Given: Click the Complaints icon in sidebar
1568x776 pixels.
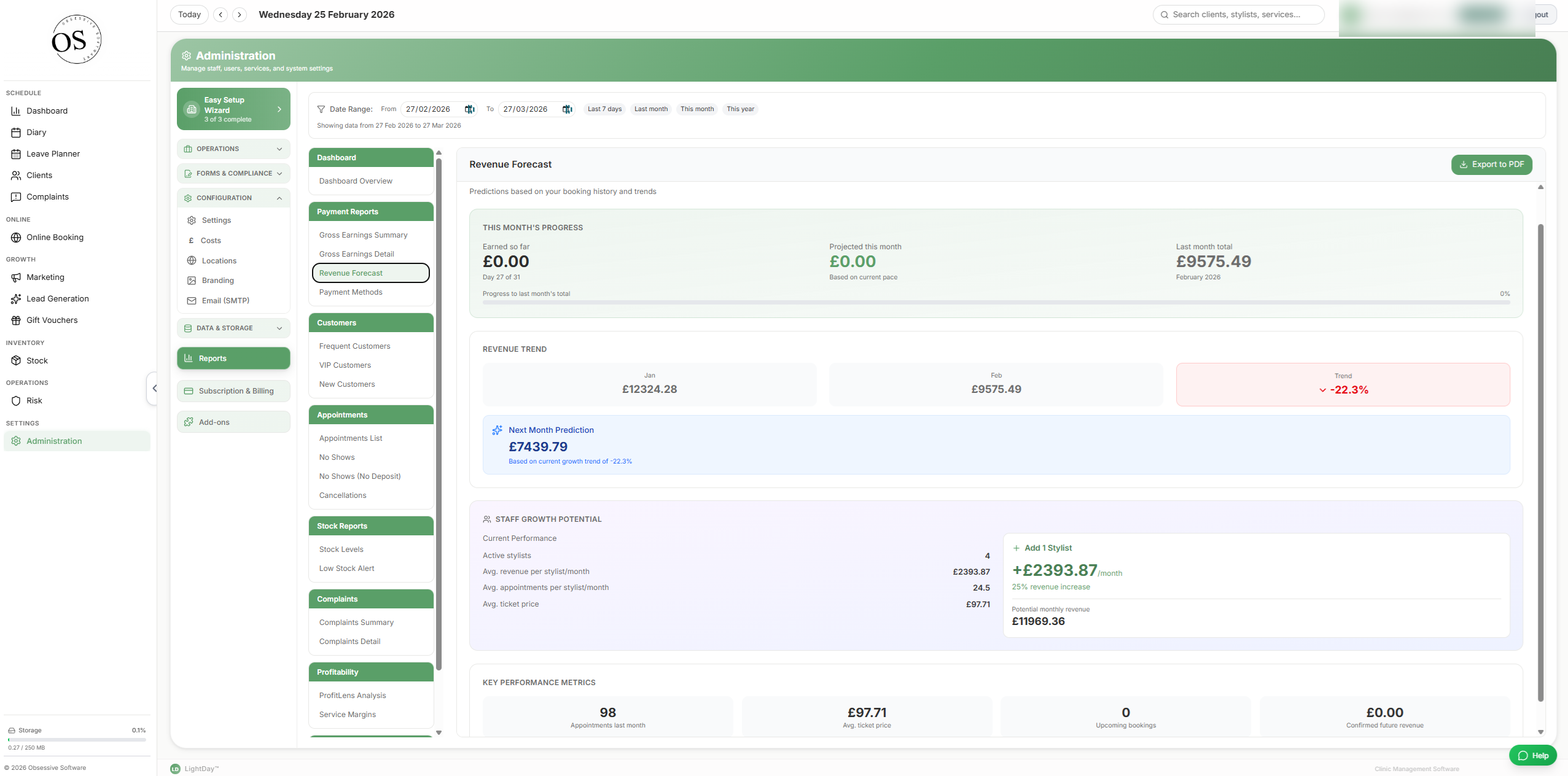Looking at the screenshot, I should (x=16, y=197).
